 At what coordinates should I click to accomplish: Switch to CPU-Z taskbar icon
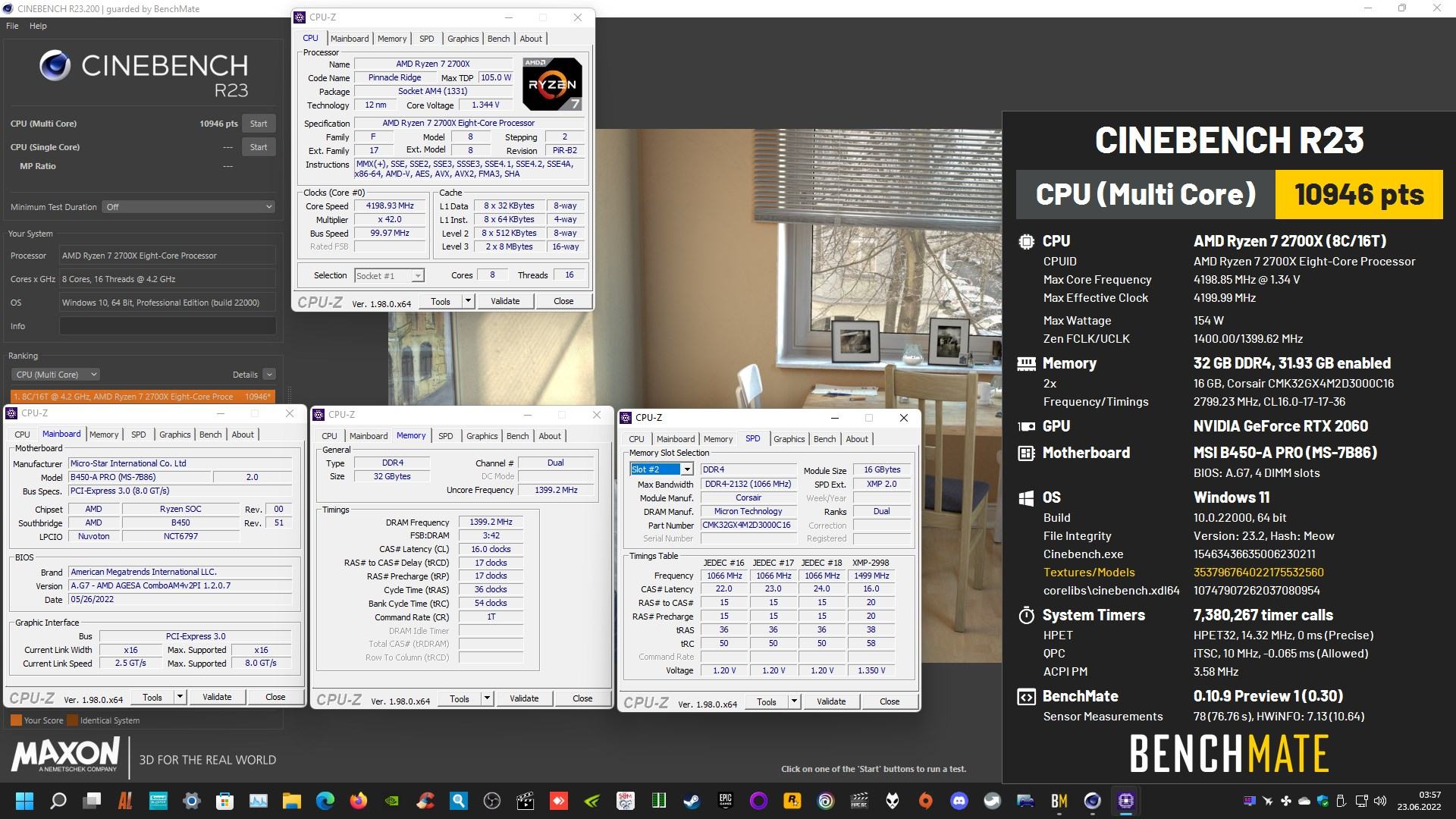click(x=1126, y=801)
